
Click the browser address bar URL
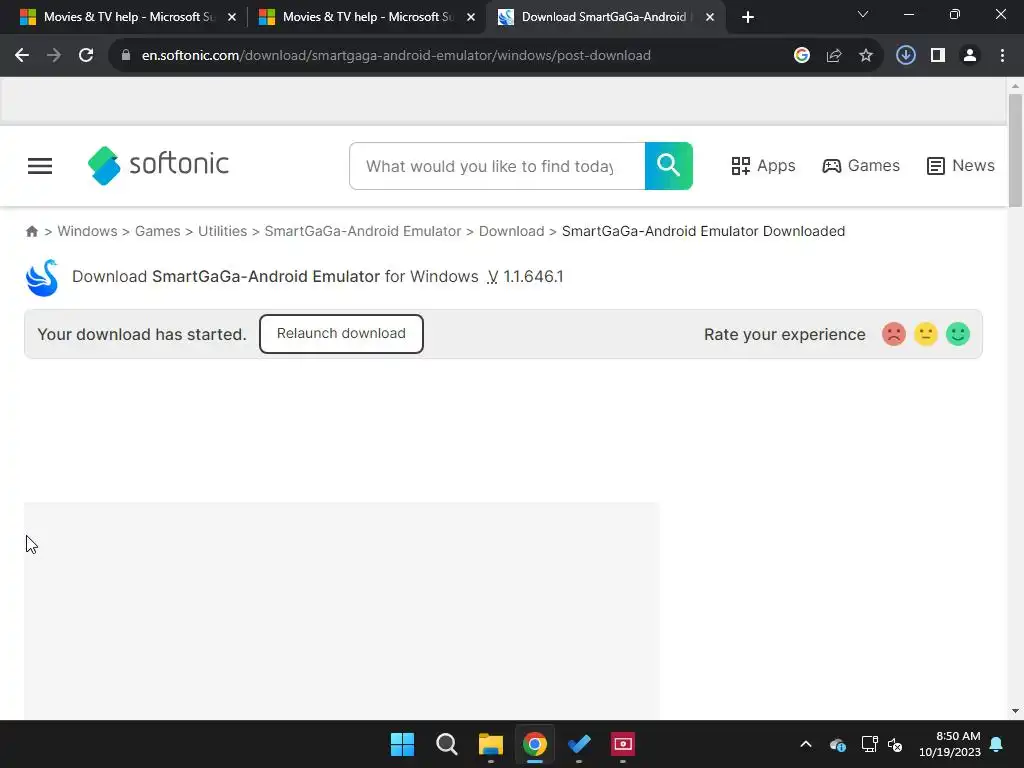[x=396, y=56]
